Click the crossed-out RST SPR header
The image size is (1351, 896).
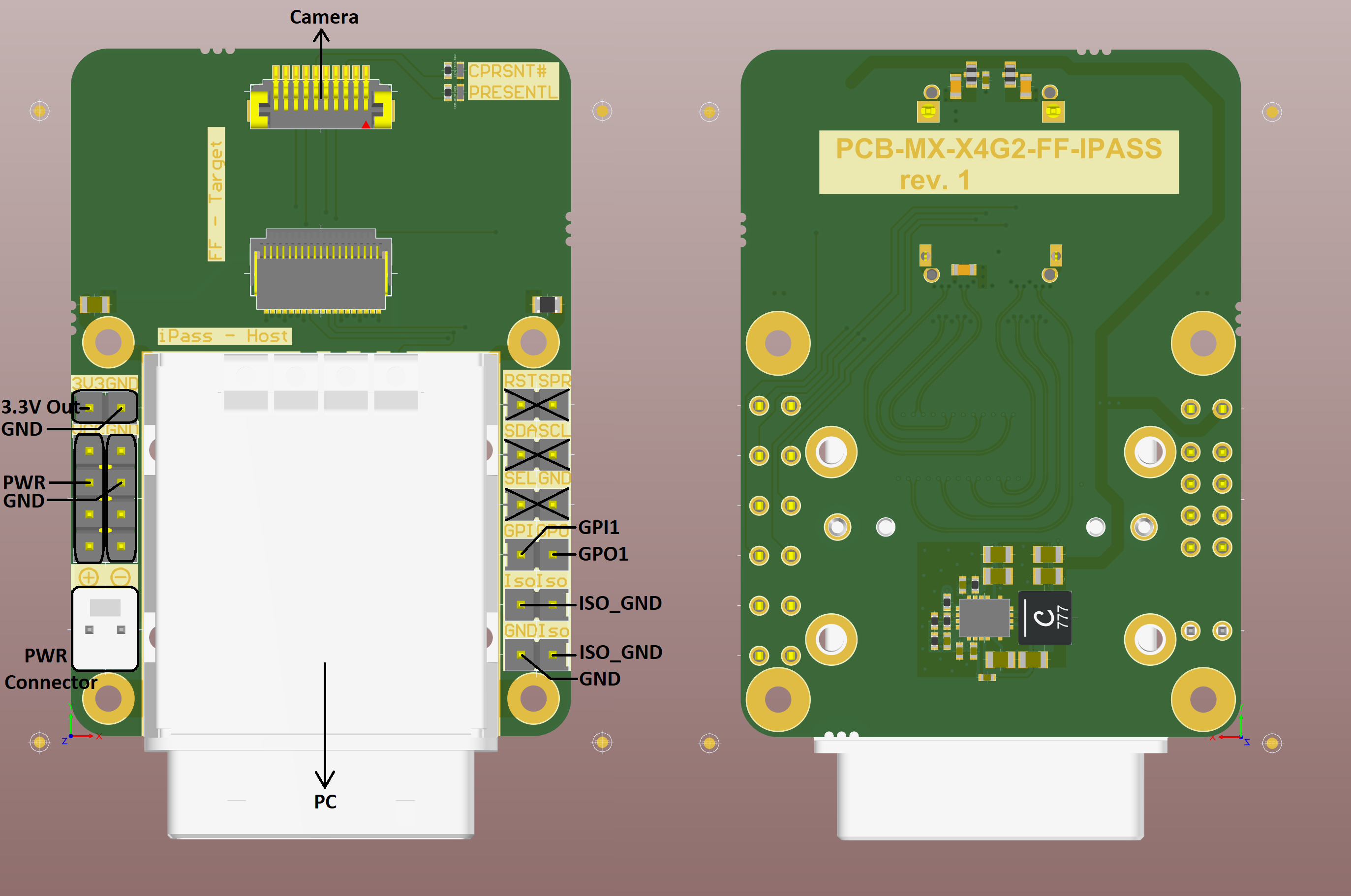(x=536, y=405)
